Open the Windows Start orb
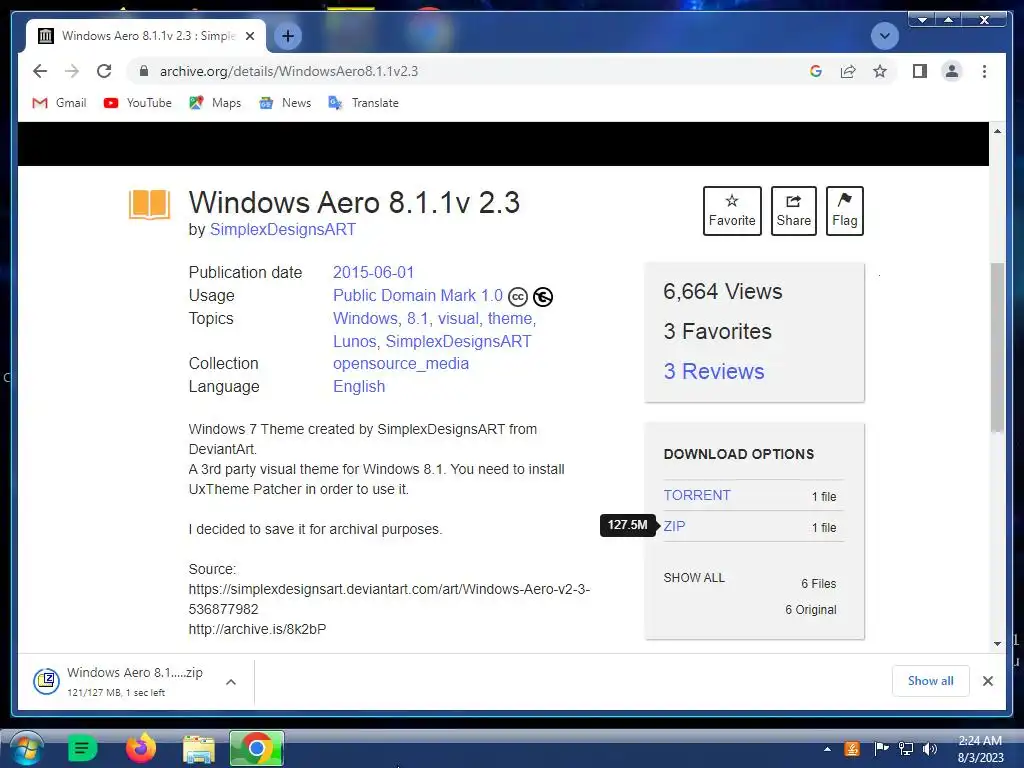The width and height of the screenshot is (1024, 768). point(27,748)
